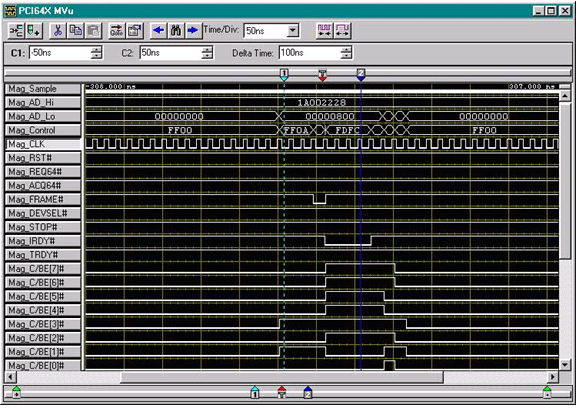This screenshot has height=410, width=581.
Task: Maximize the PCI64X MVu window
Action: (x=551, y=11)
